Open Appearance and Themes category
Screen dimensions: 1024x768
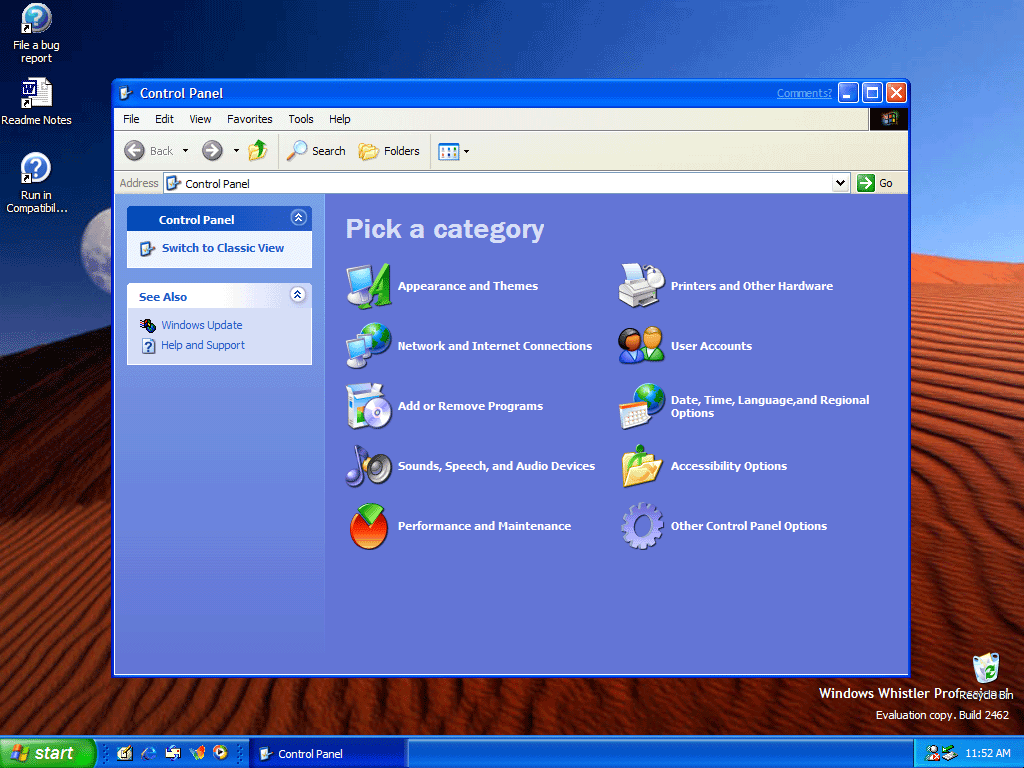click(x=467, y=285)
